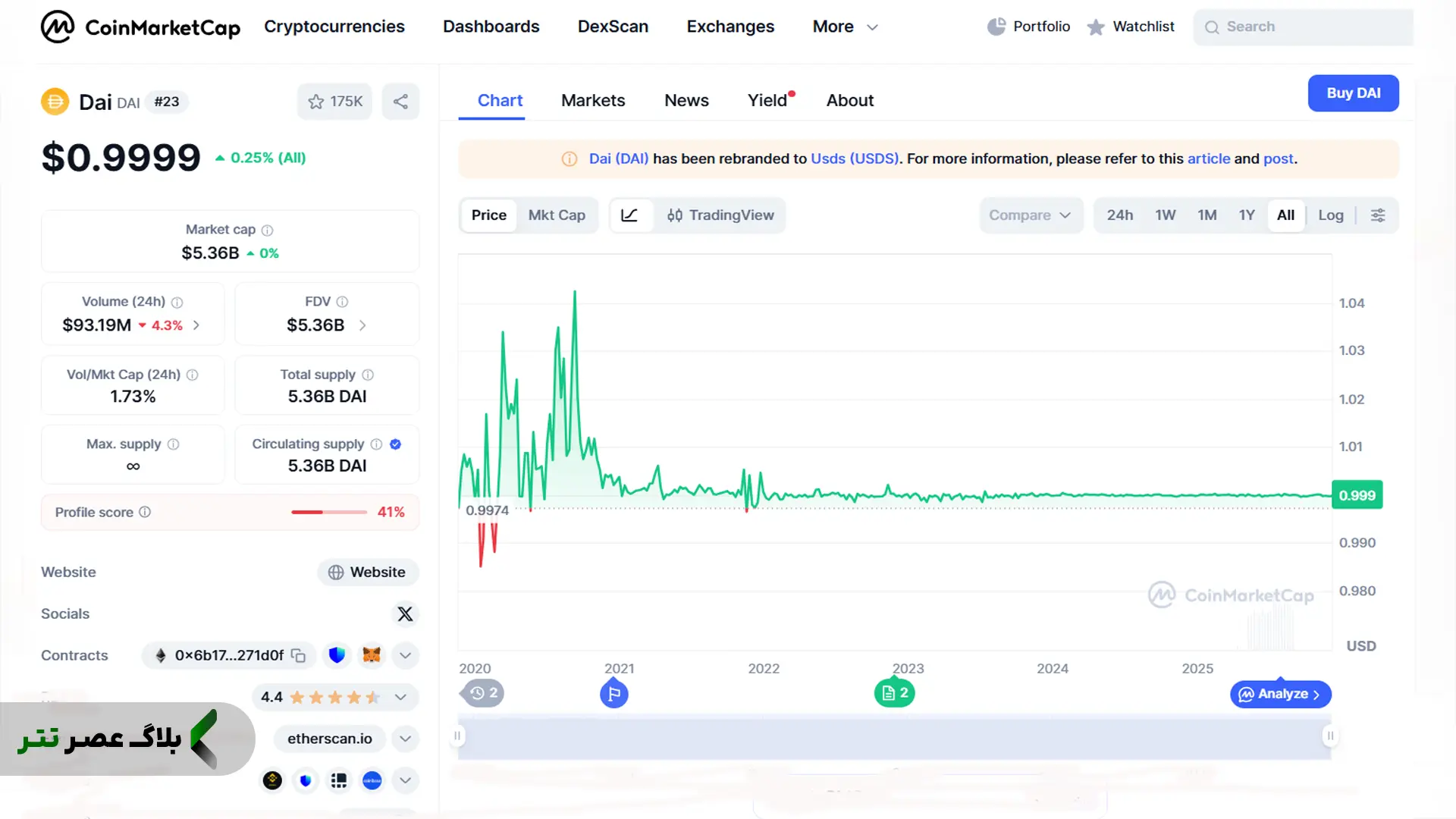1456x819 pixels.
Task: Open the Watchlist star icon
Action: pyautogui.click(x=1095, y=27)
